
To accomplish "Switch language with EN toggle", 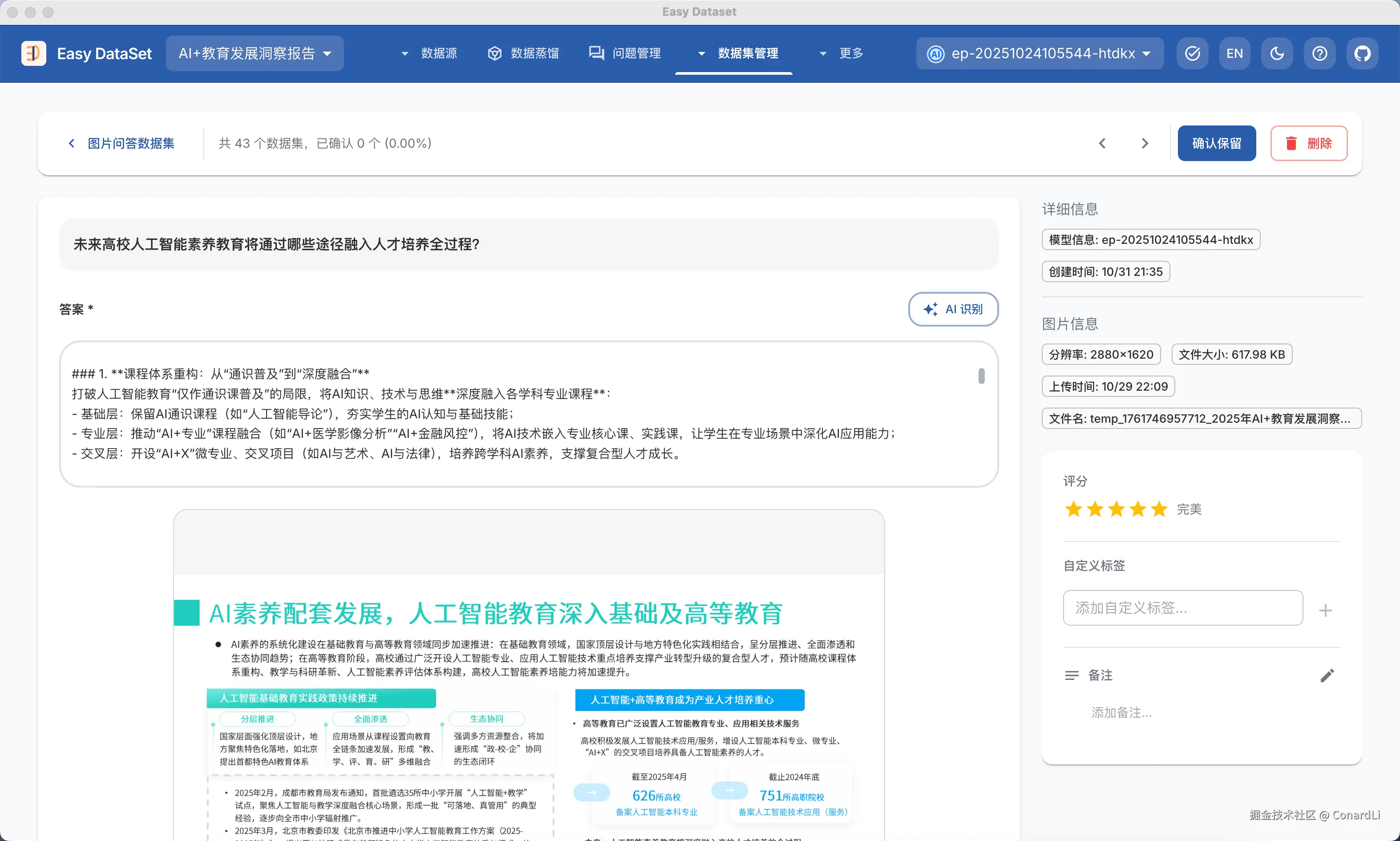I will 1234,53.
